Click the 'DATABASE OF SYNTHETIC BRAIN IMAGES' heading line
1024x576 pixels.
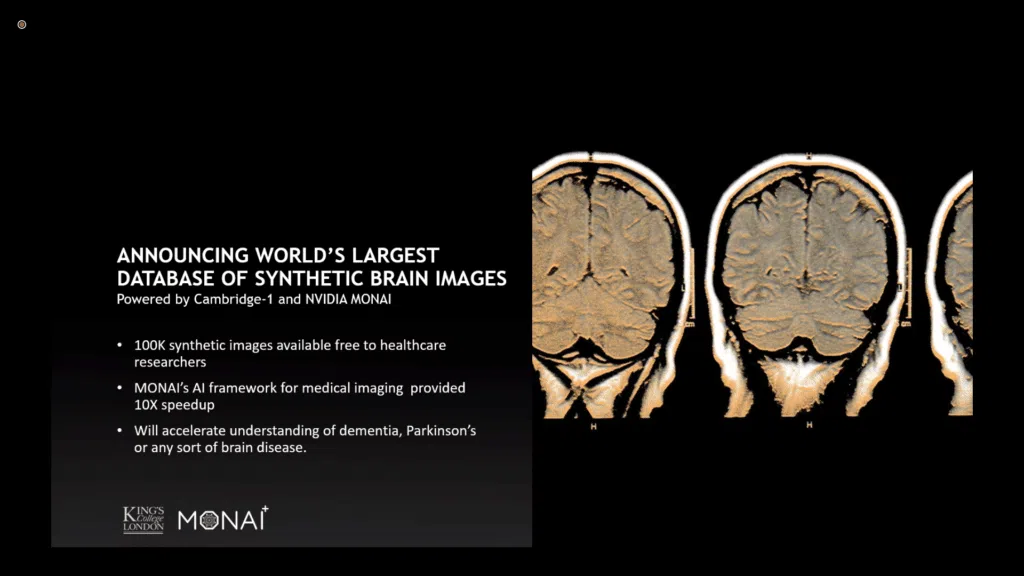point(311,278)
